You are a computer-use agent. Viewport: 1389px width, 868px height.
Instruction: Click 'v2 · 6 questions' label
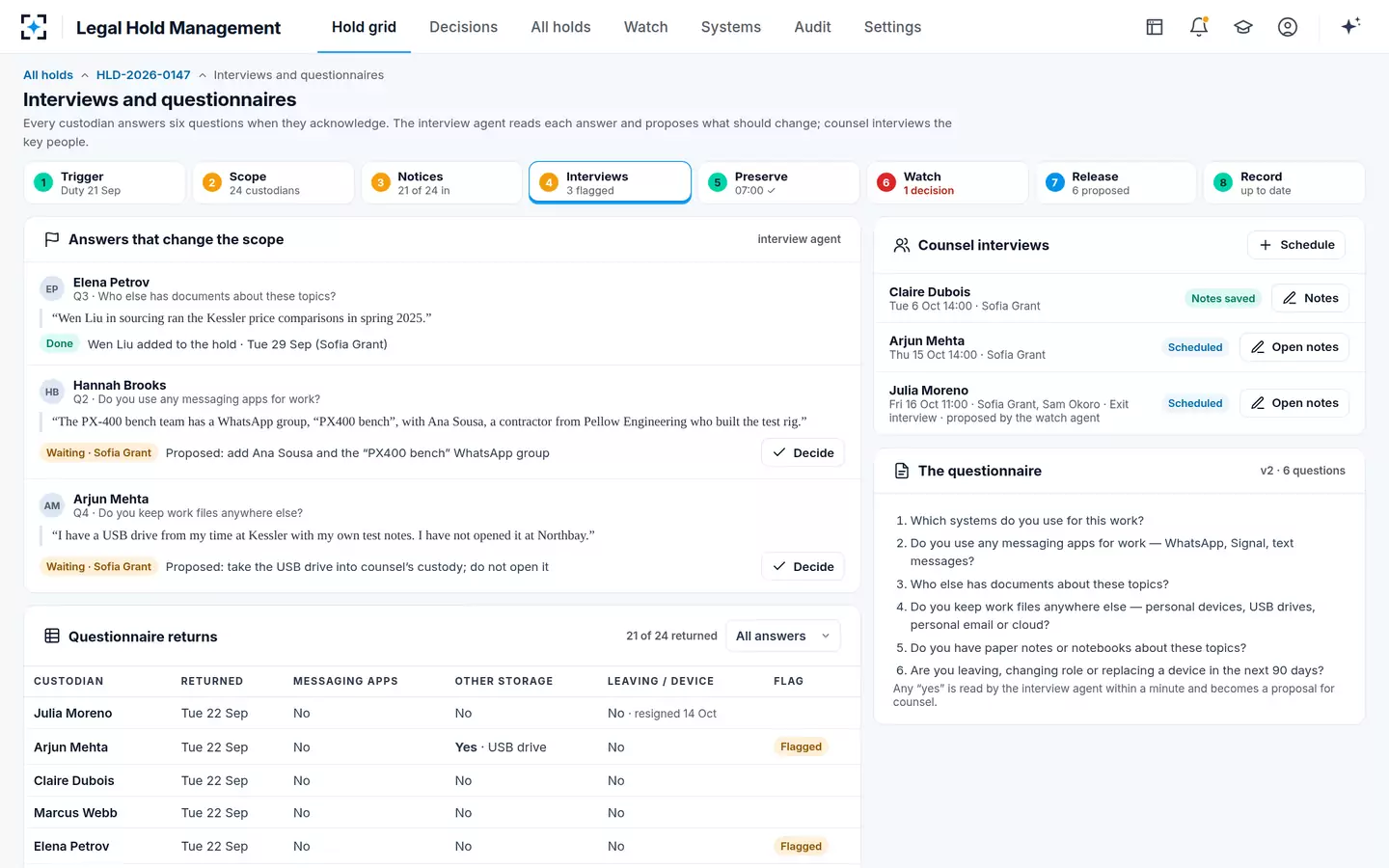1302,471
